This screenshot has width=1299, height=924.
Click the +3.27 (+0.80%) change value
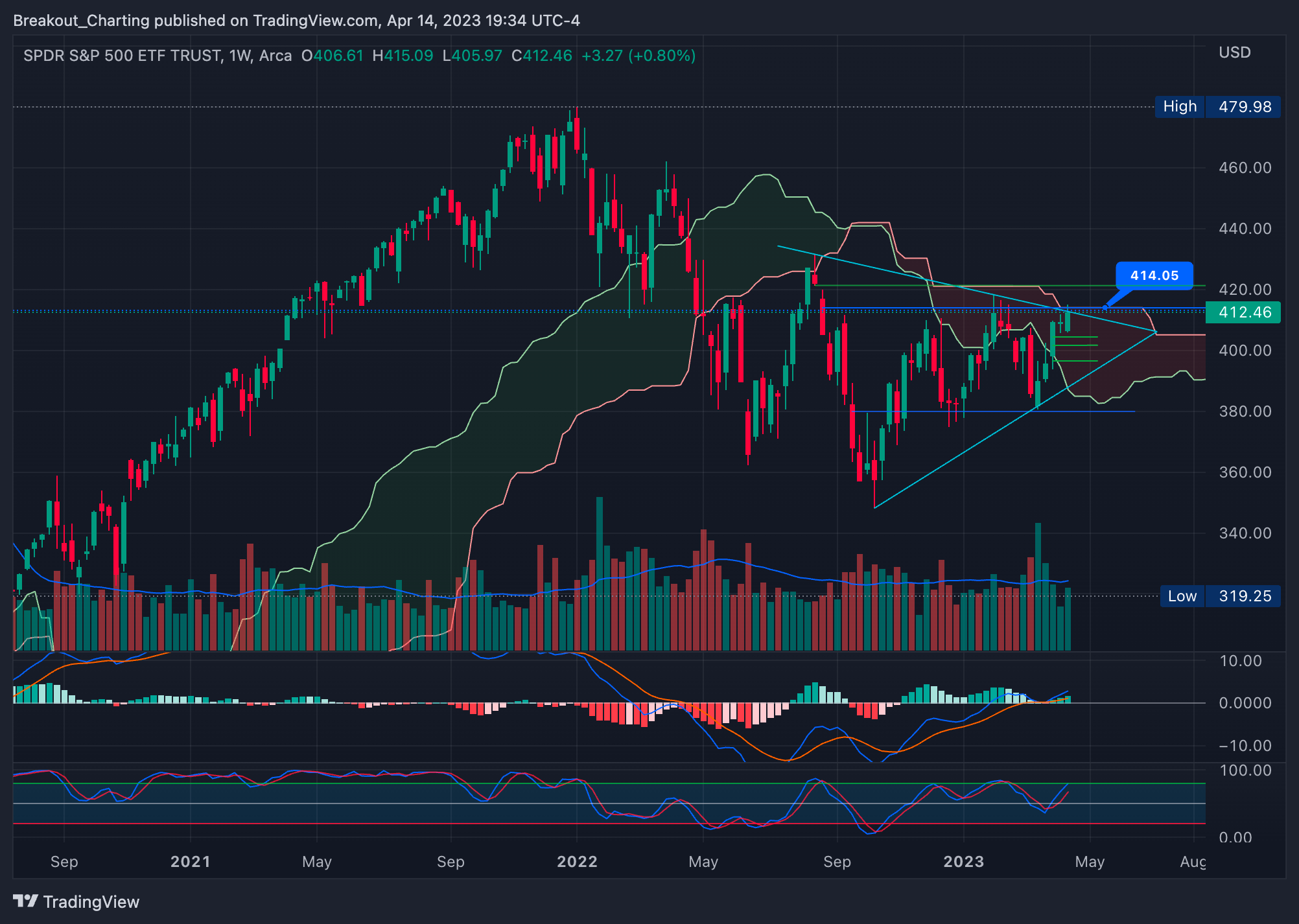tap(638, 56)
